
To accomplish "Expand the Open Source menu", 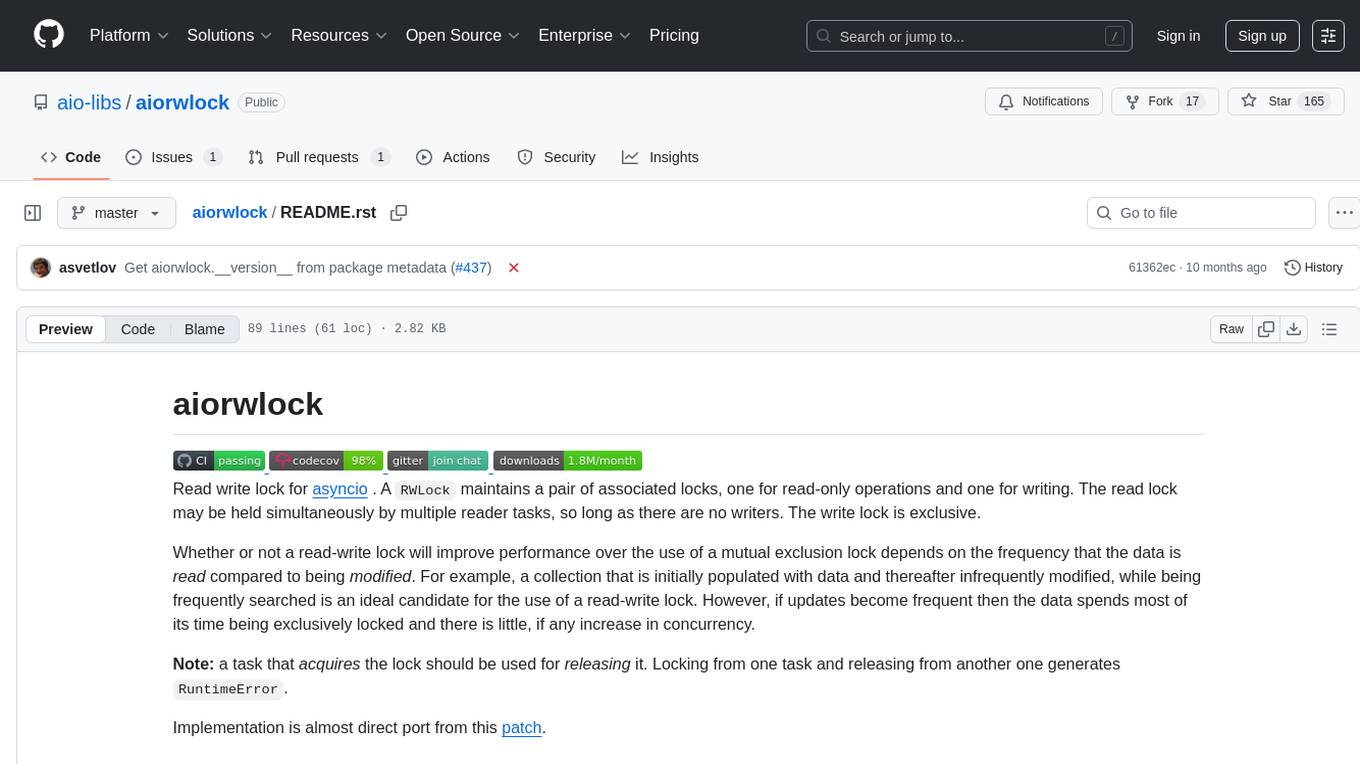I will 462,35.
